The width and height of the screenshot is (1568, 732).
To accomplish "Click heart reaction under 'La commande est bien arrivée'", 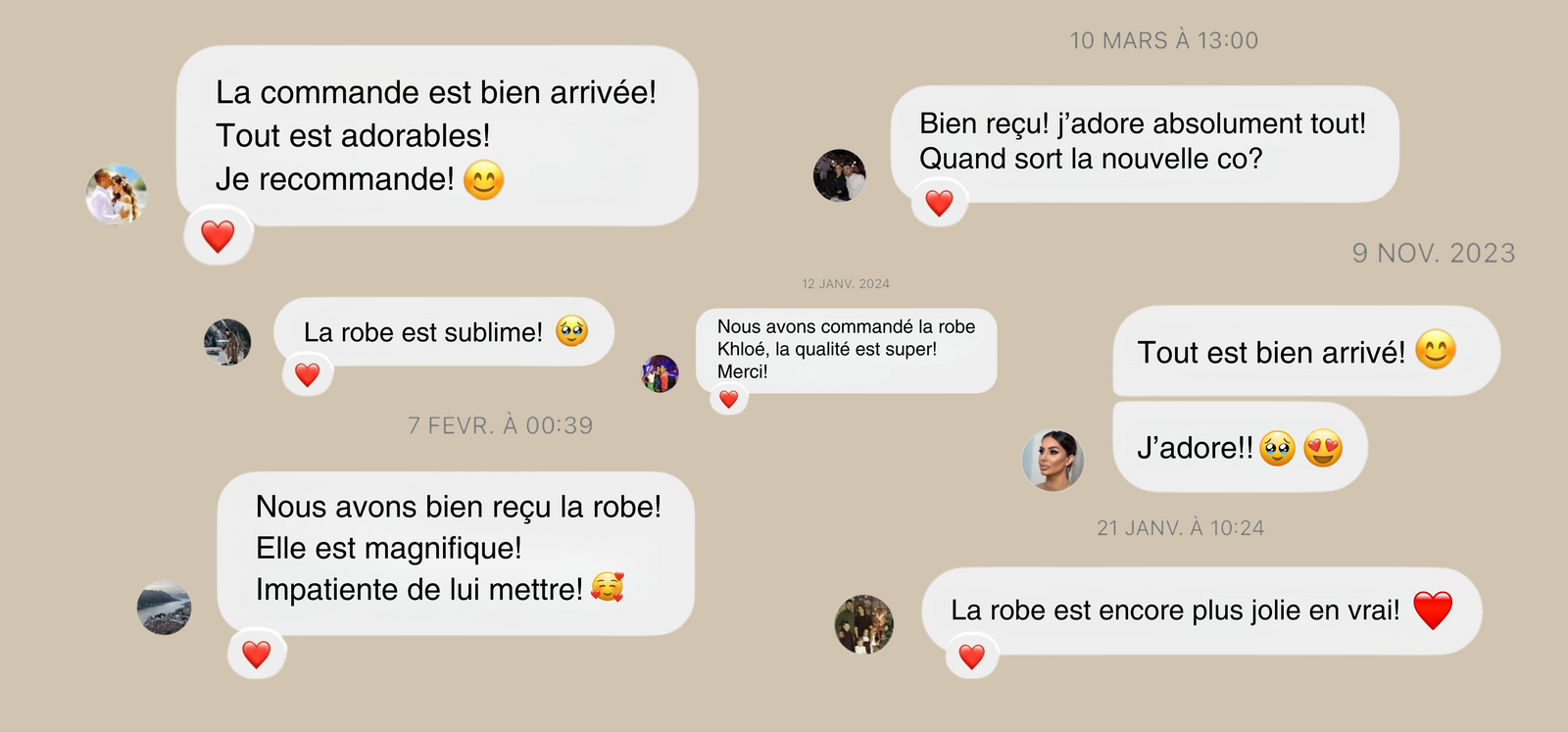I will (218, 236).
